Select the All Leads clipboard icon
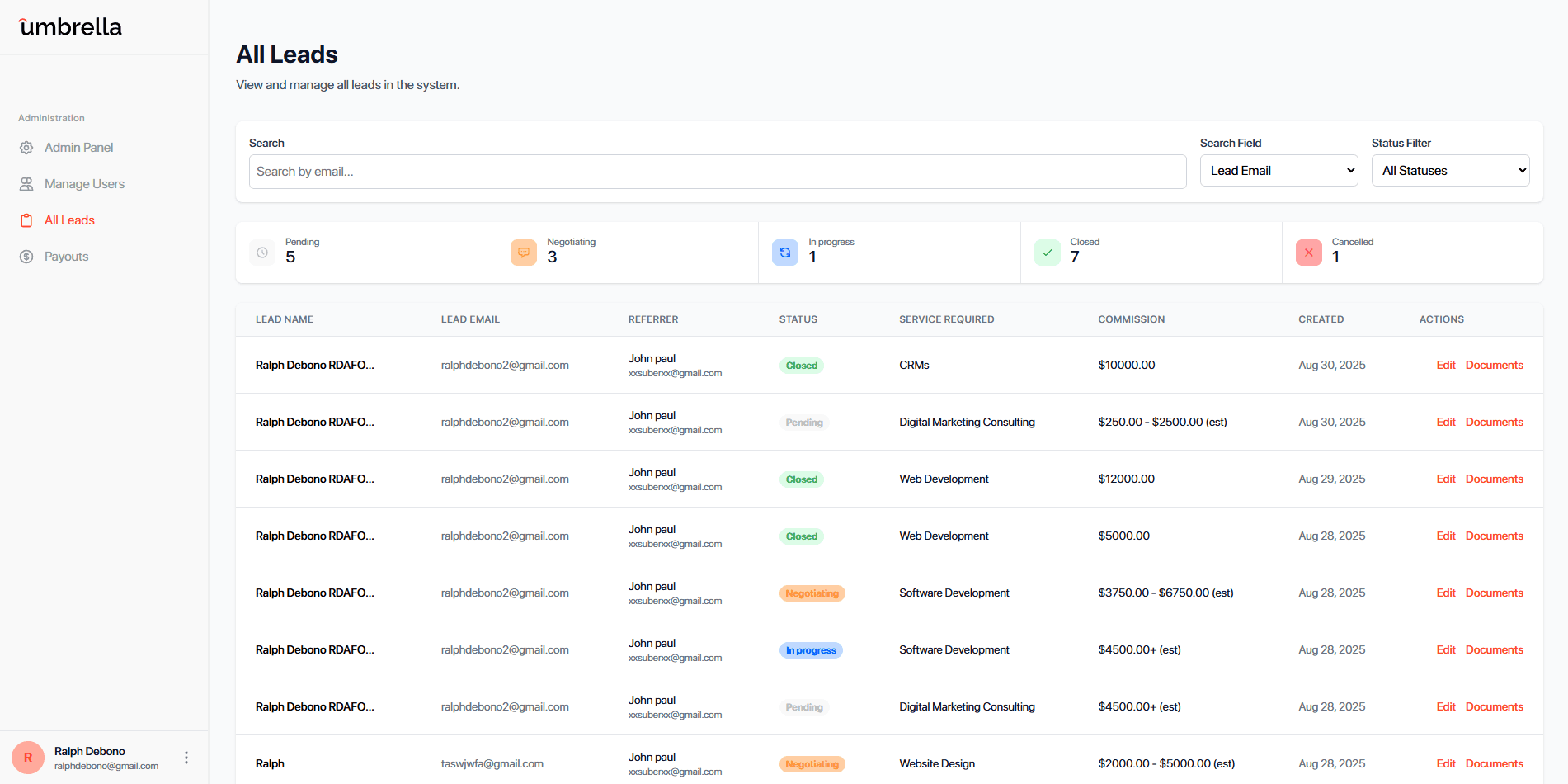Image resolution: width=1568 pixels, height=784 pixels. (x=26, y=220)
